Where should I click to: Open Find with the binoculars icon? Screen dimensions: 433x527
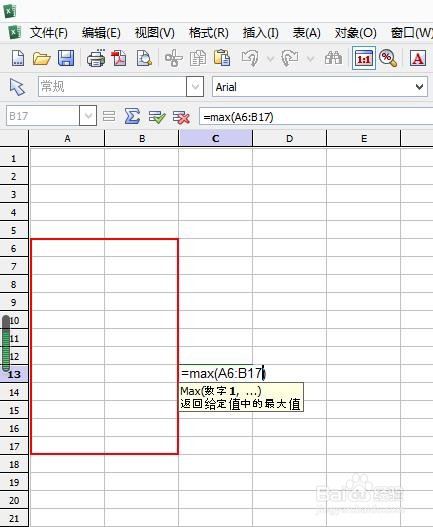(333, 58)
